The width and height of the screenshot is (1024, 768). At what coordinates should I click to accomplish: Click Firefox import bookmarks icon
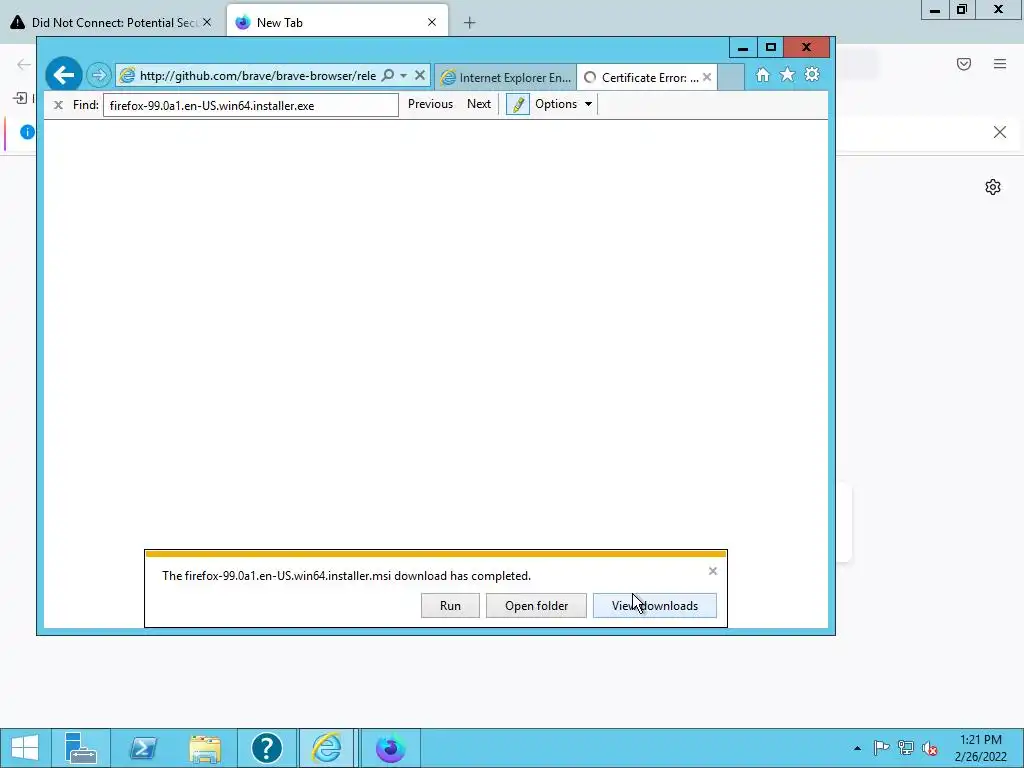pos(20,98)
